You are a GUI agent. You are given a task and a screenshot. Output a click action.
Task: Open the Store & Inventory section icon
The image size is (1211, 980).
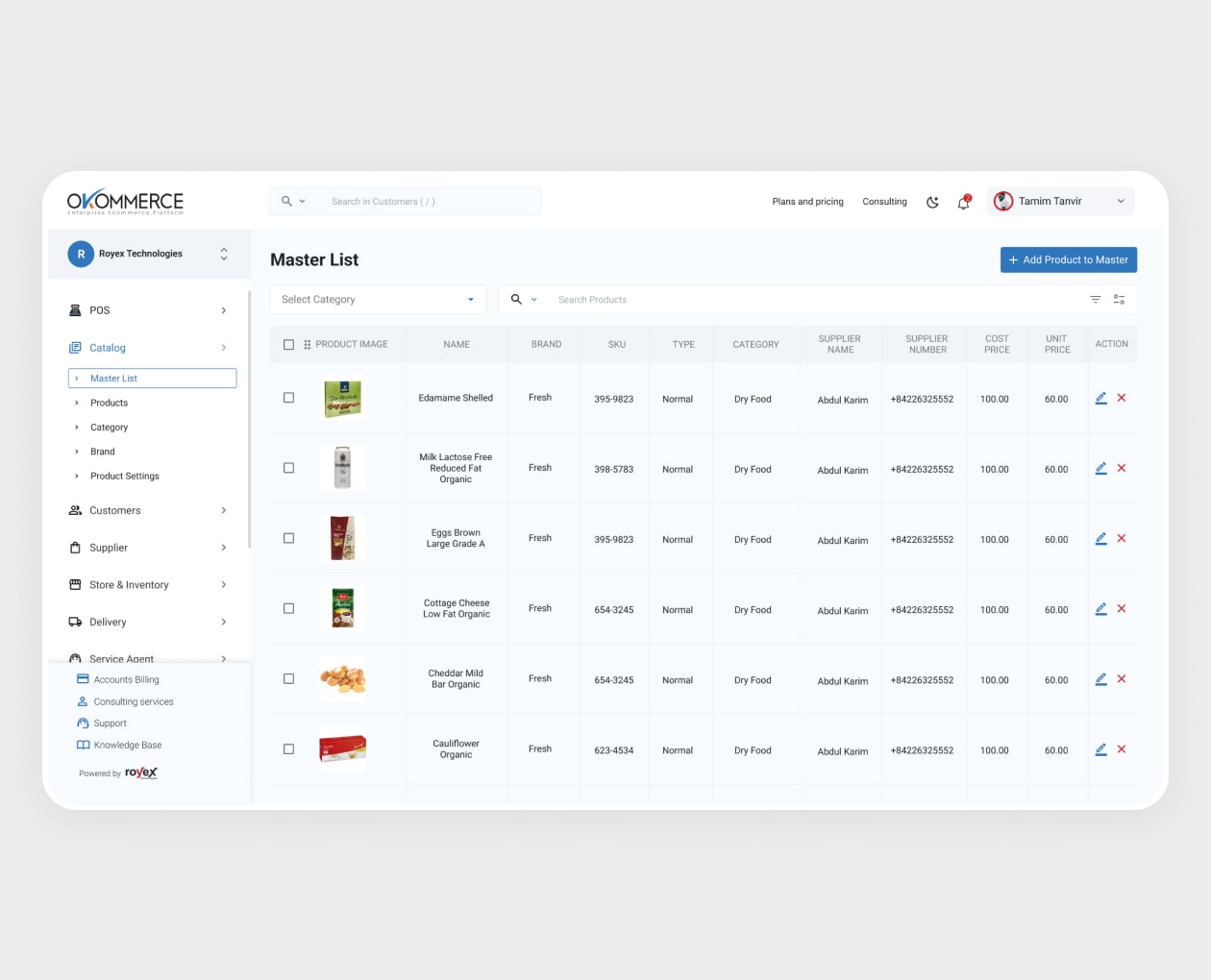(76, 584)
